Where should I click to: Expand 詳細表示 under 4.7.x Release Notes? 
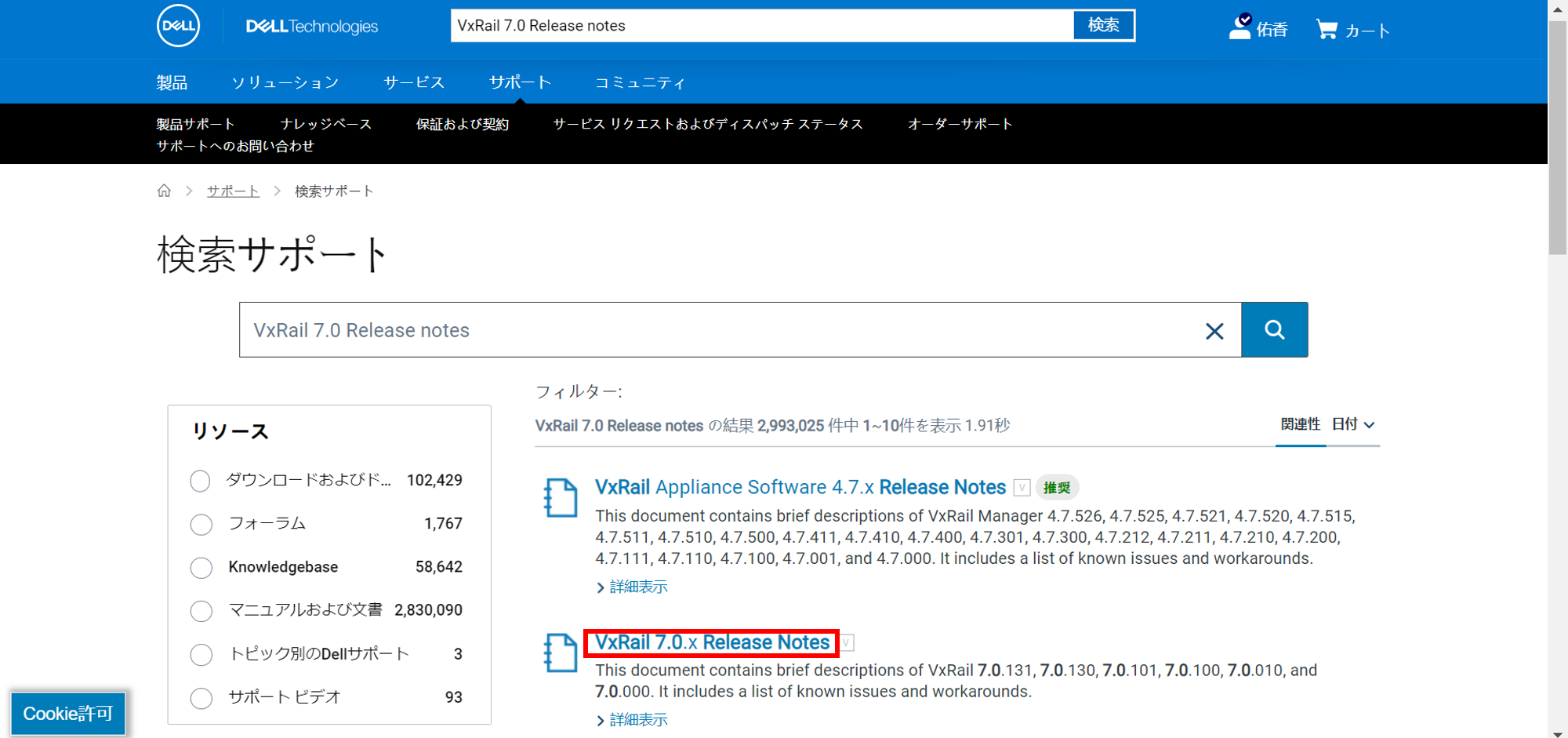[x=632, y=587]
